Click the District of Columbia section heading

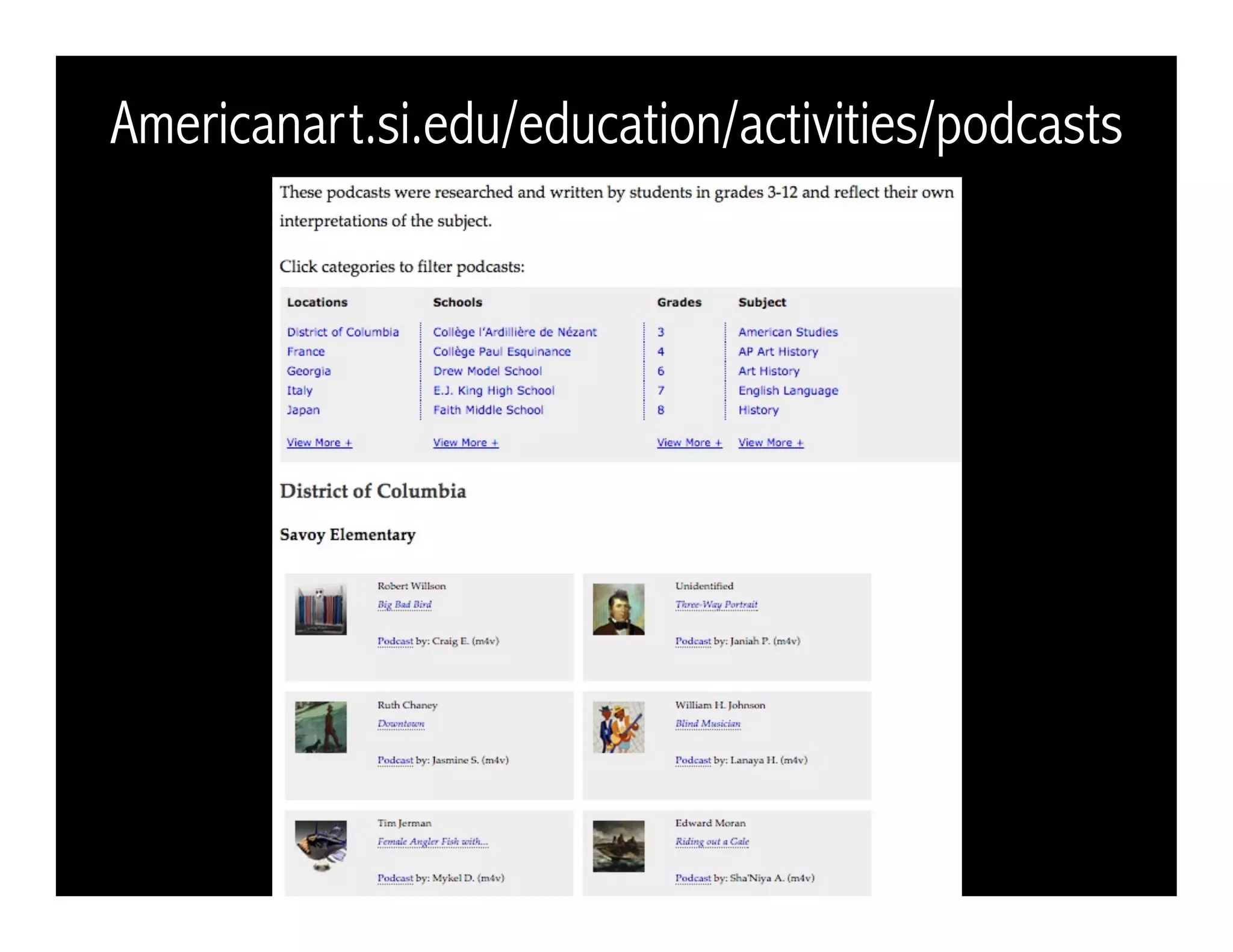point(373,491)
